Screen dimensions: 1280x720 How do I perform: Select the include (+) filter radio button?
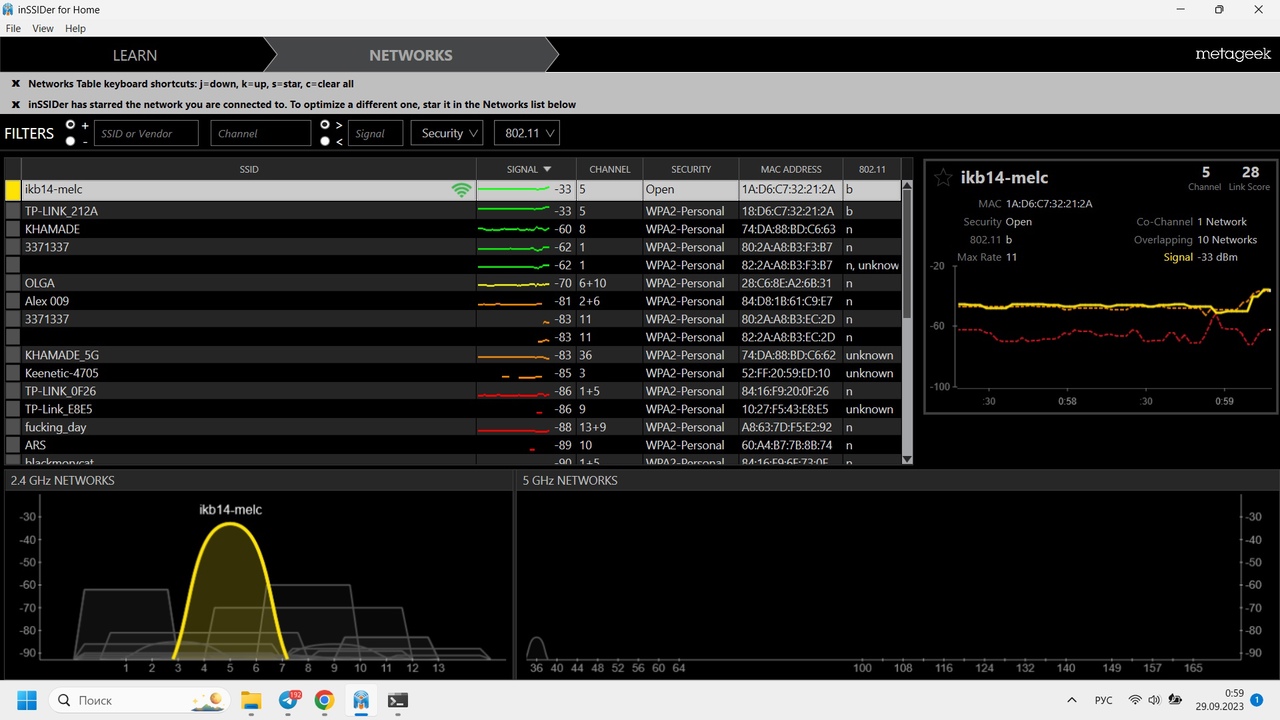pos(70,125)
